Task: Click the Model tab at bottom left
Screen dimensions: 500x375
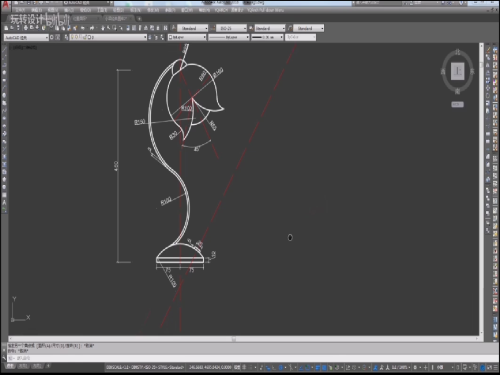Action: (x=10, y=366)
